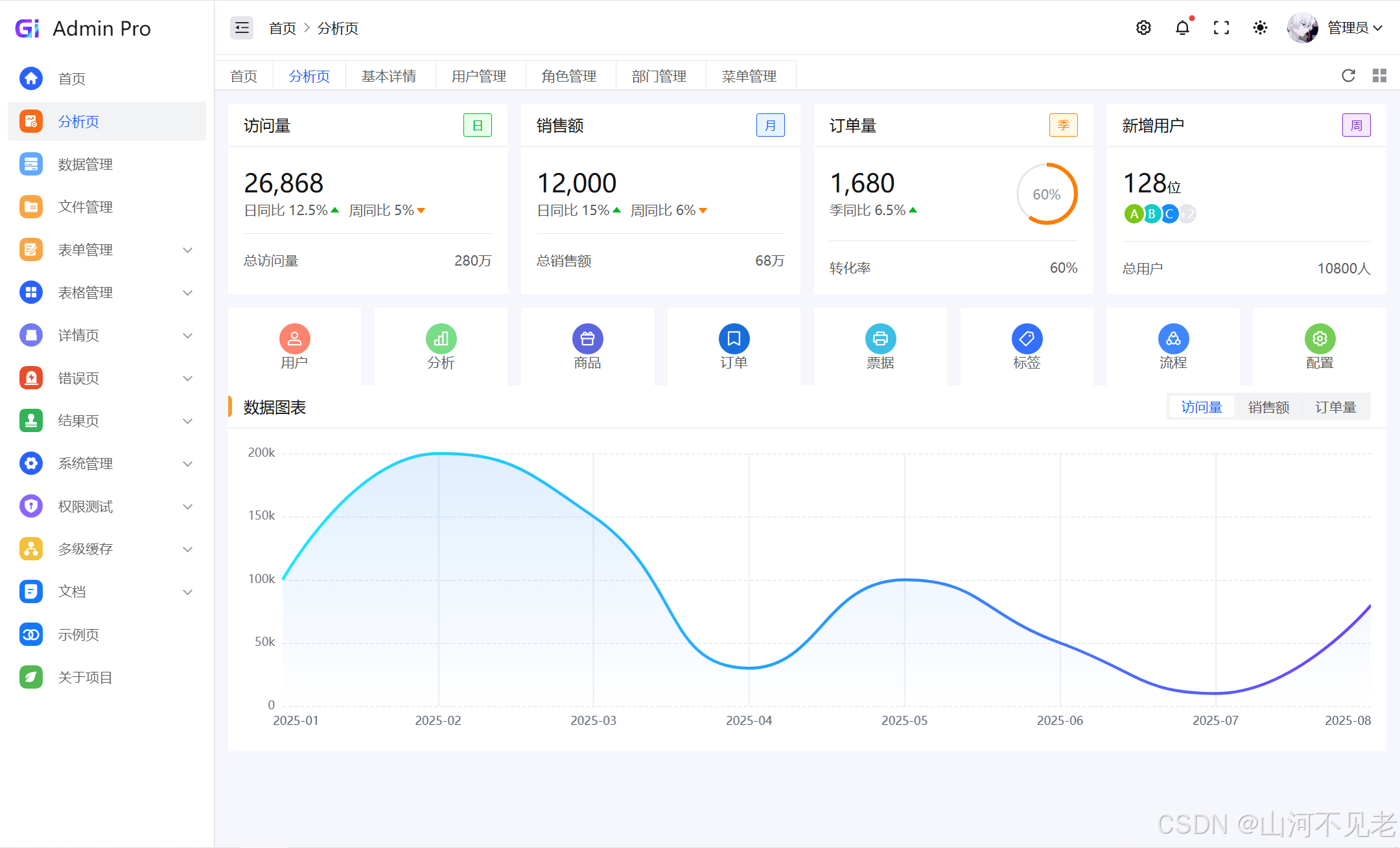The width and height of the screenshot is (1400, 848).
Task: Click the settings gear icon in header
Action: point(1143,28)
